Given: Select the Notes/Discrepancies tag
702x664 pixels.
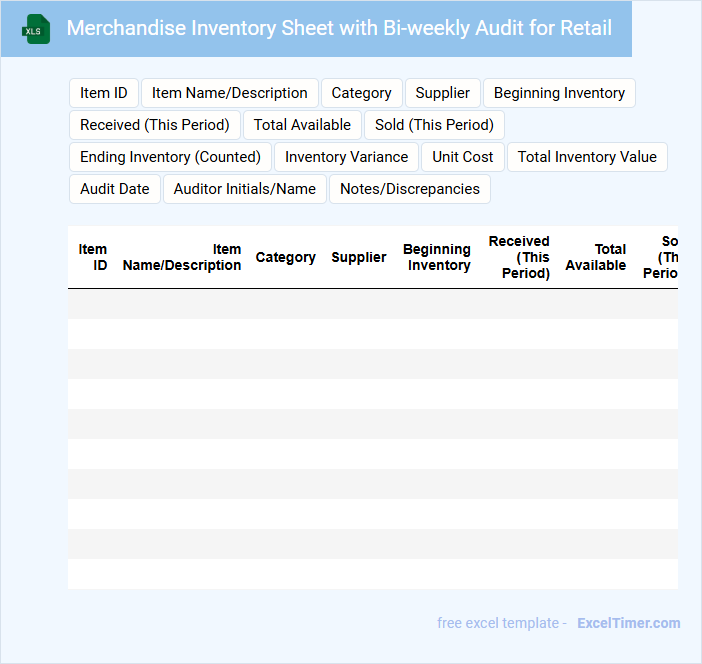Looking at the screenshot, I should [x=410, y=189].
